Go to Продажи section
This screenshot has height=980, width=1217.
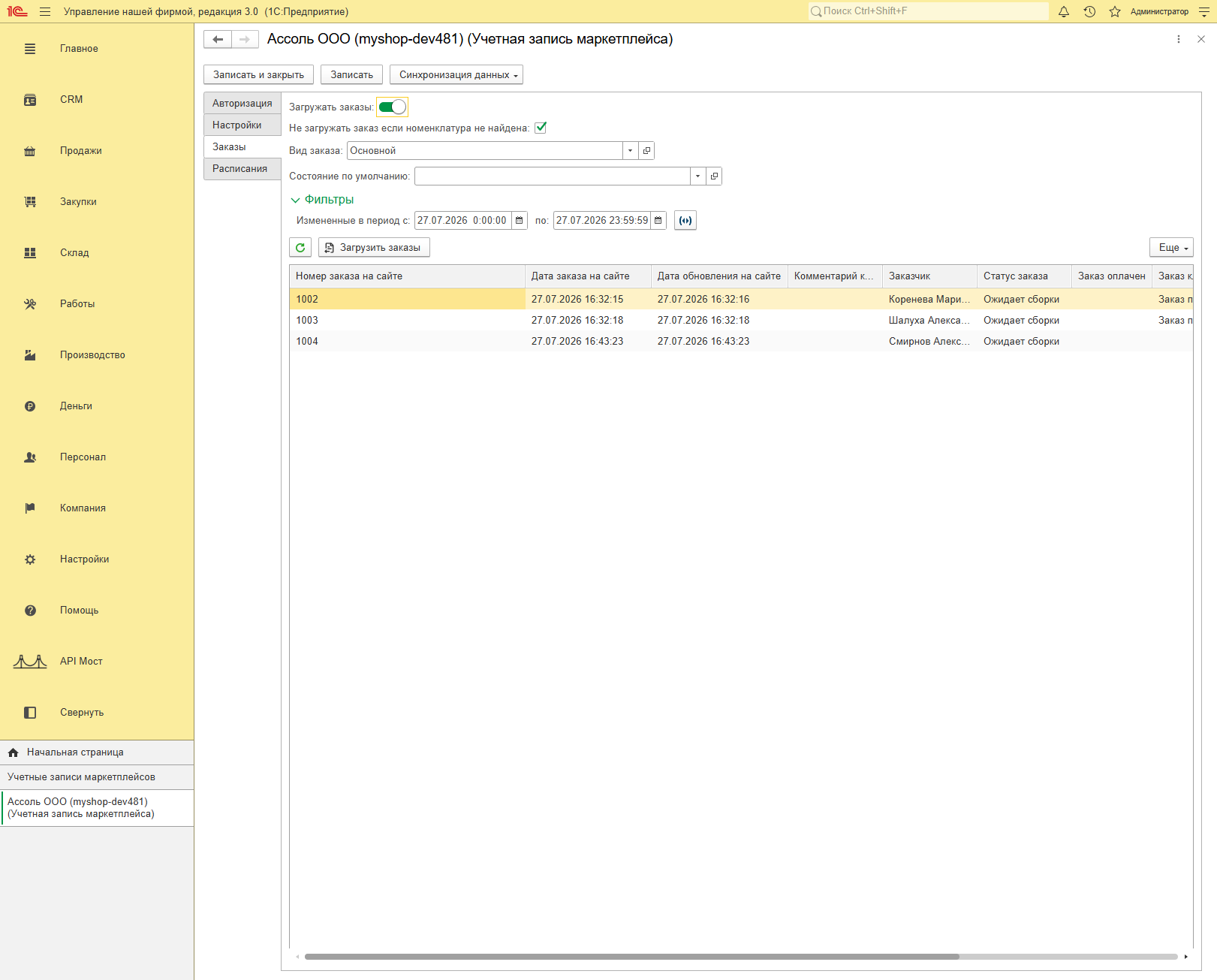(97, 151)
